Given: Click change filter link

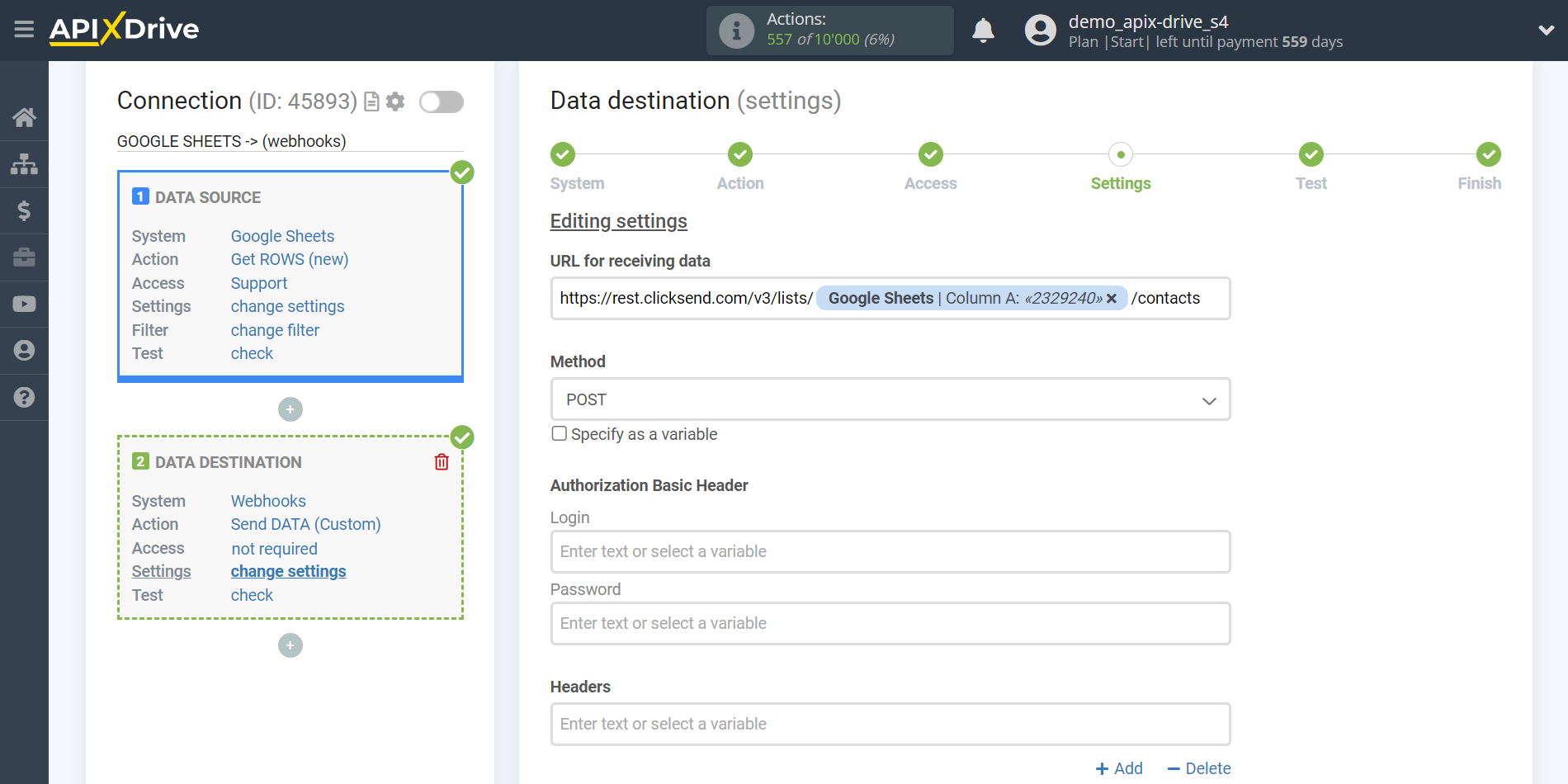Looking at the screenshot, I should [x=275, y=330].
